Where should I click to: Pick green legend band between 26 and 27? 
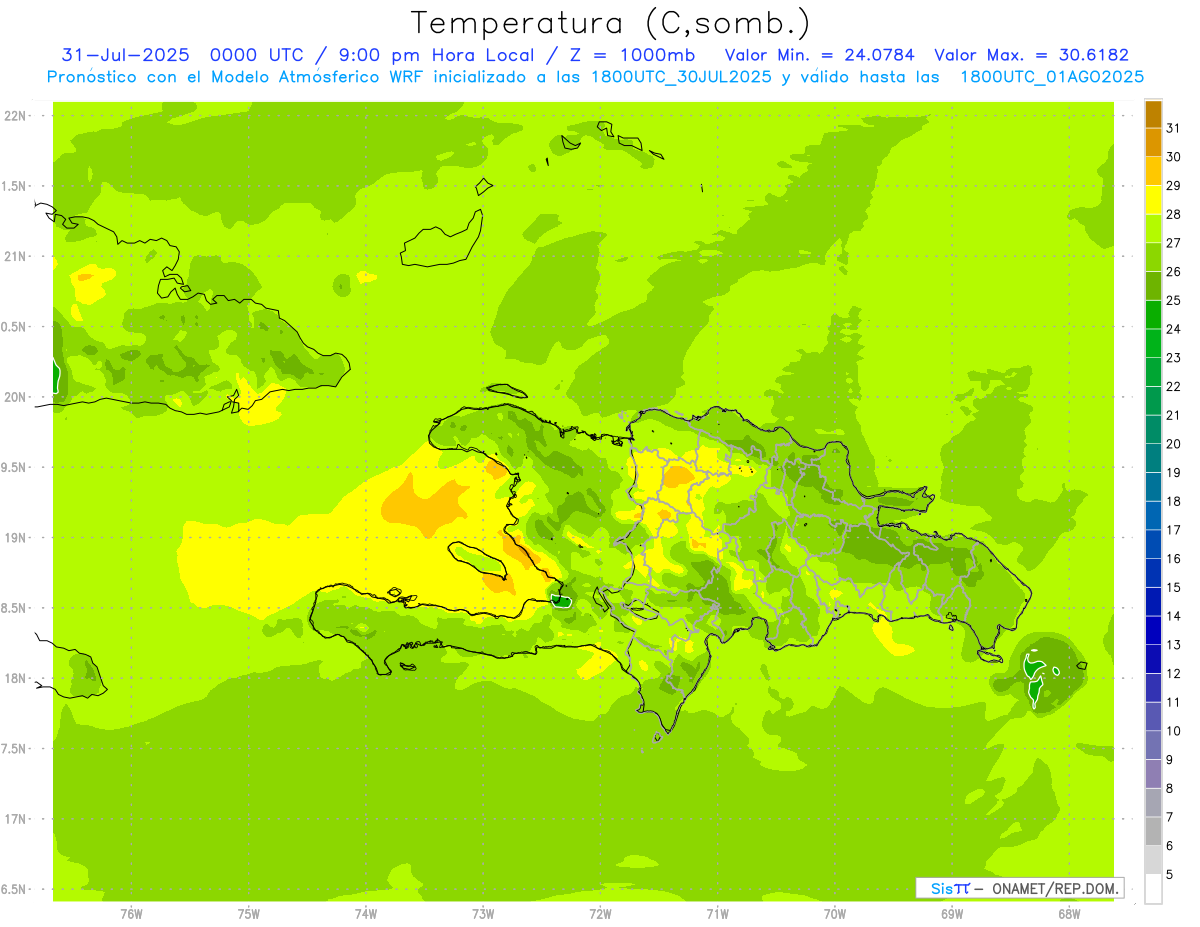pos(1153,257)
